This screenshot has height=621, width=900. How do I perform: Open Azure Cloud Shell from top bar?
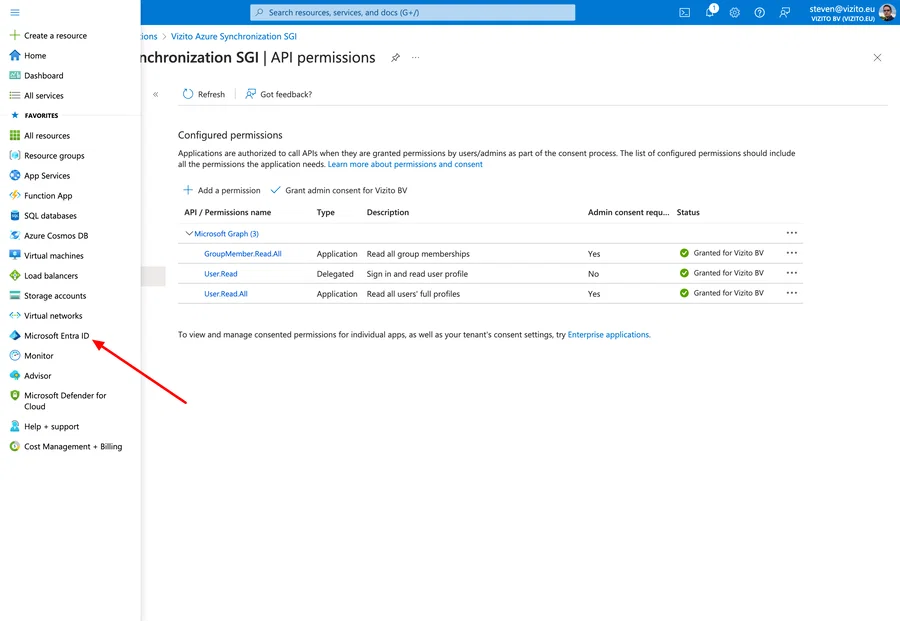coord(684,12)
